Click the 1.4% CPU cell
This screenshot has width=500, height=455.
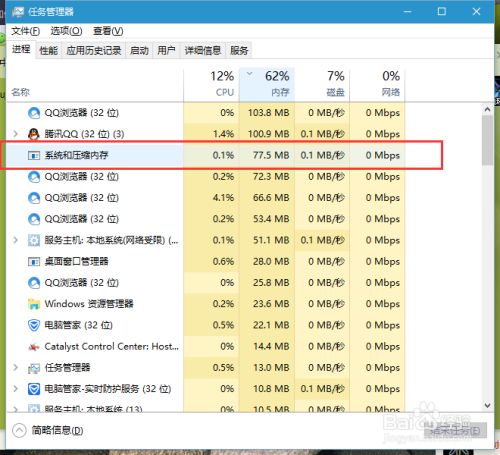[211, 134]
